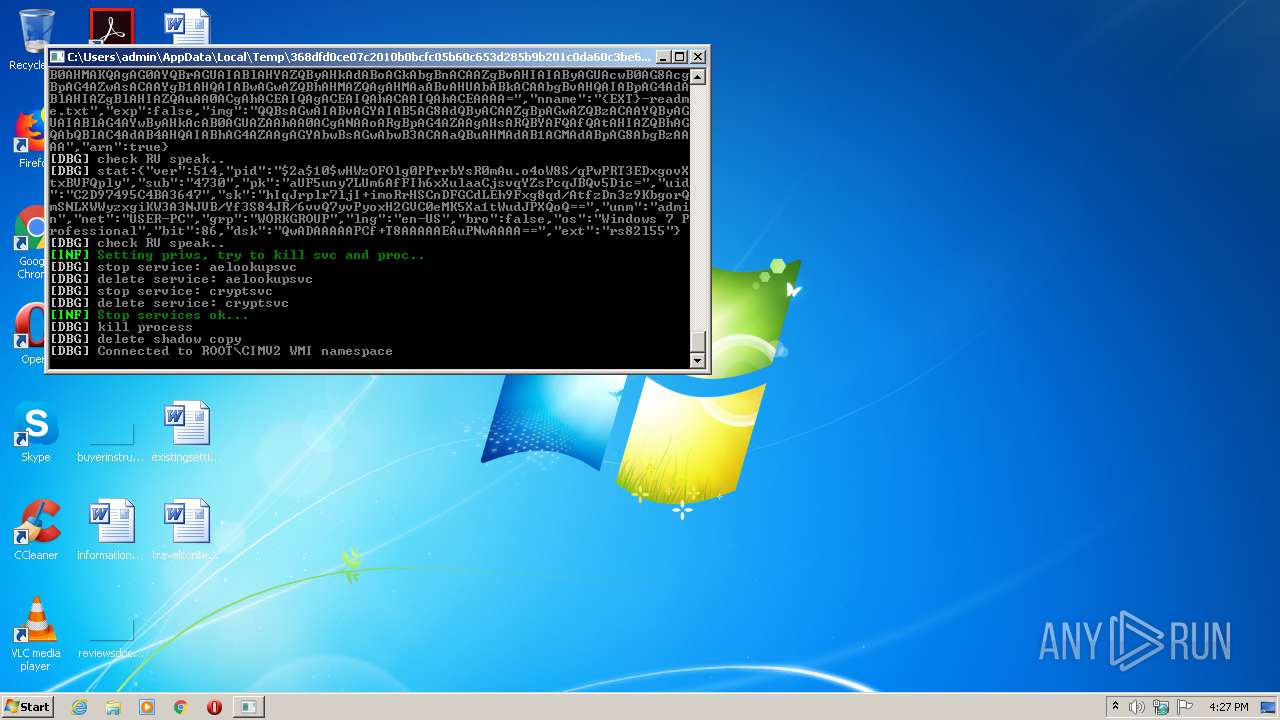Click the console scrollbar up arrow
The image size is (1280, 720).
tap(698, 77)
